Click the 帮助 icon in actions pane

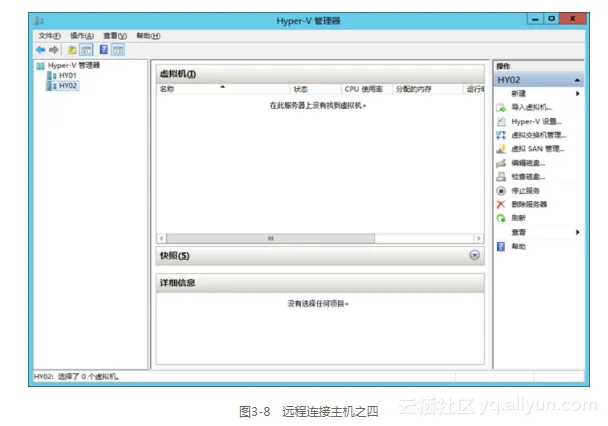[x=501, y=246]
